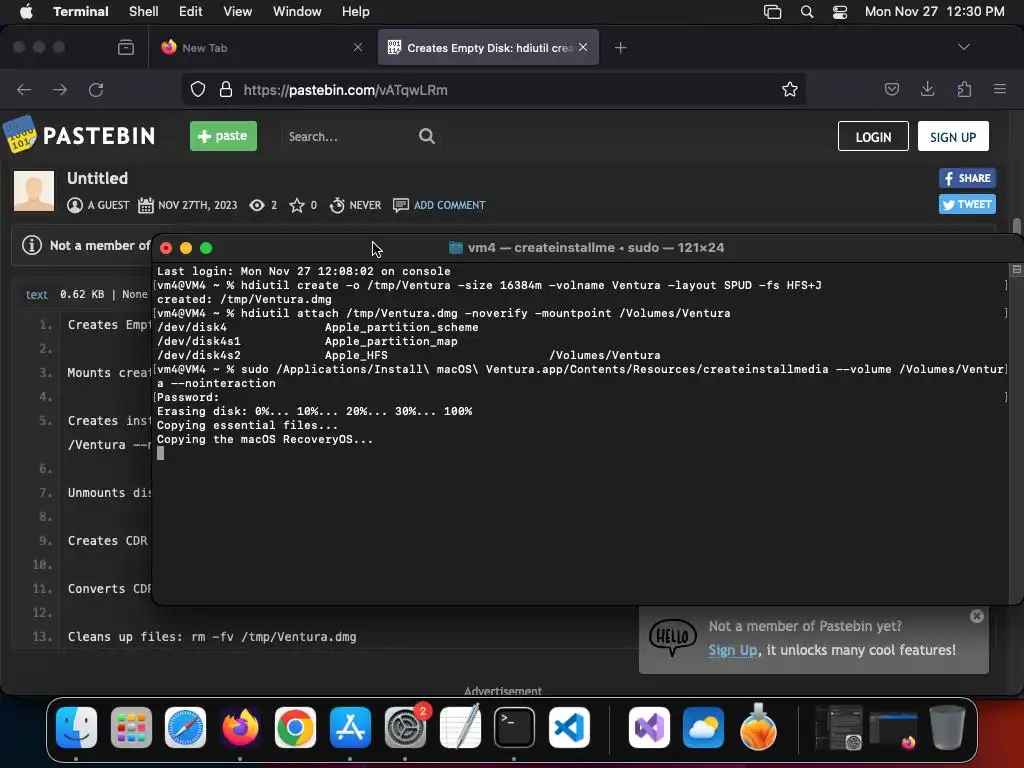This screenshot has width=1024, height=768.
Task: Open the Edit menu
Action: click(191, 12)
